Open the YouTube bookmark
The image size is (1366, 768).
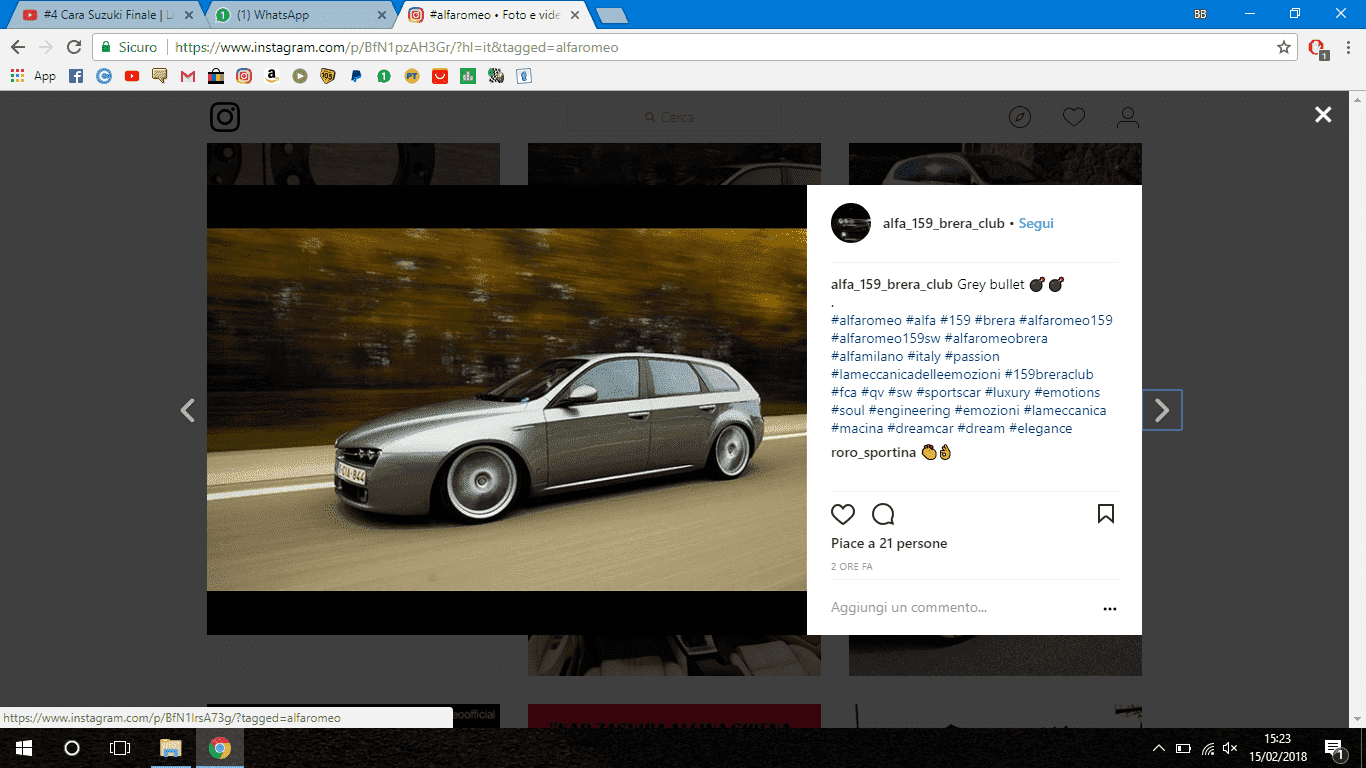click(x=132, y=76)
